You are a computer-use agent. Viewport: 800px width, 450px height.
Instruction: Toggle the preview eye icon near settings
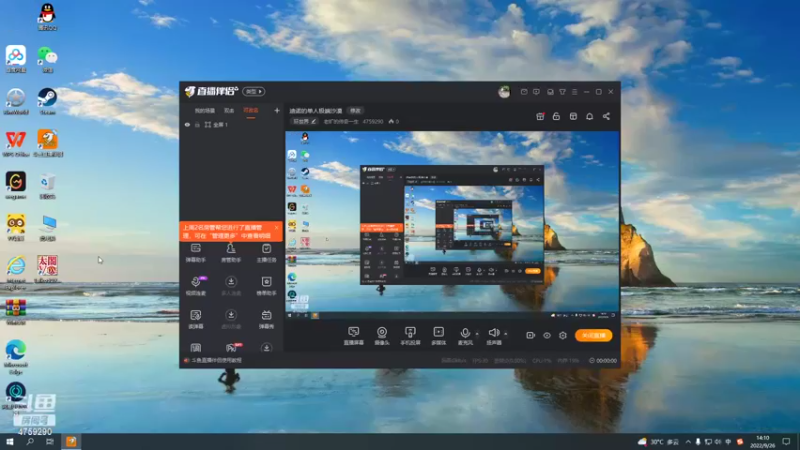pyautogui.click(x=547, y=335)
